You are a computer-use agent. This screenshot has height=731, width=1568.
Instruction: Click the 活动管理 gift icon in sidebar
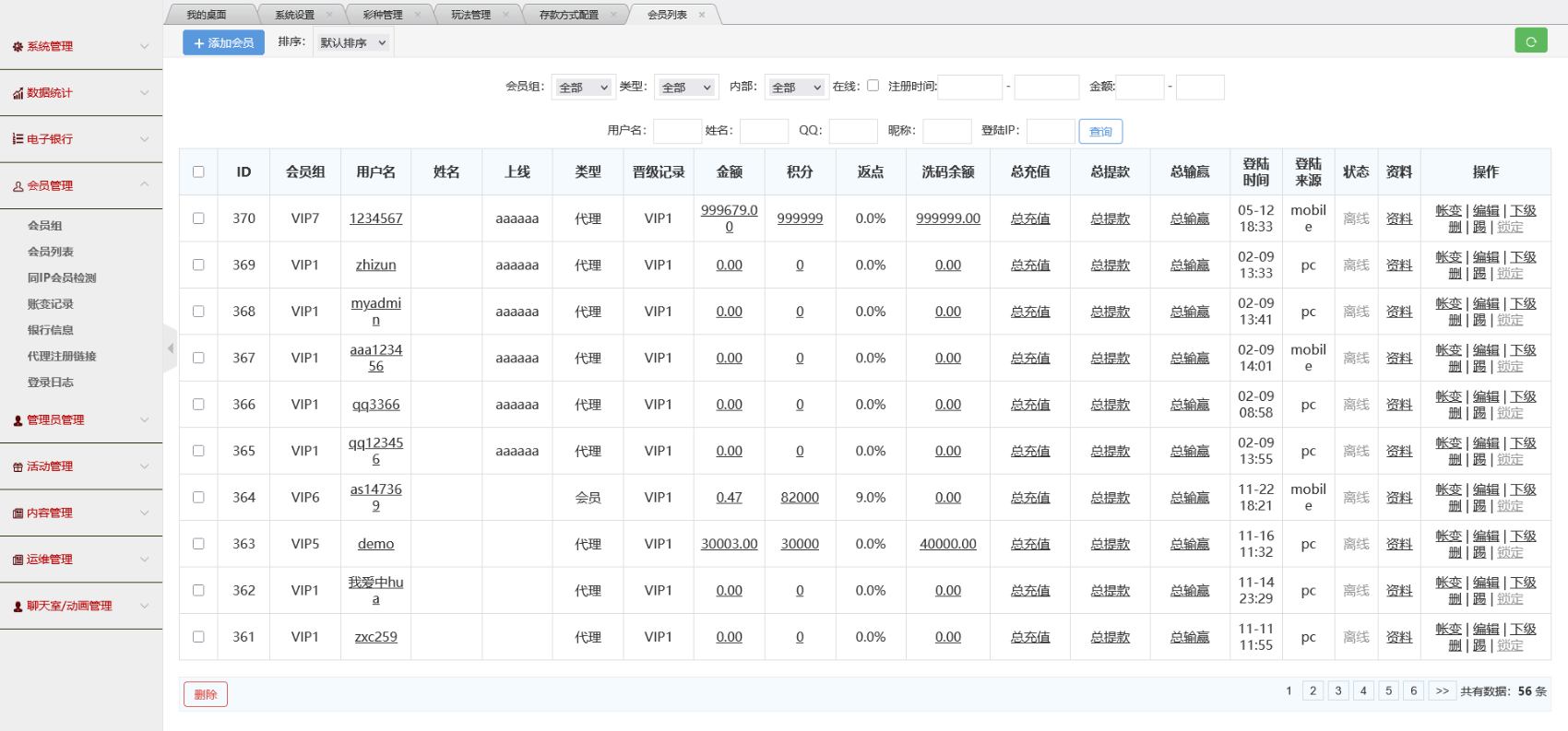click(18, 467)
